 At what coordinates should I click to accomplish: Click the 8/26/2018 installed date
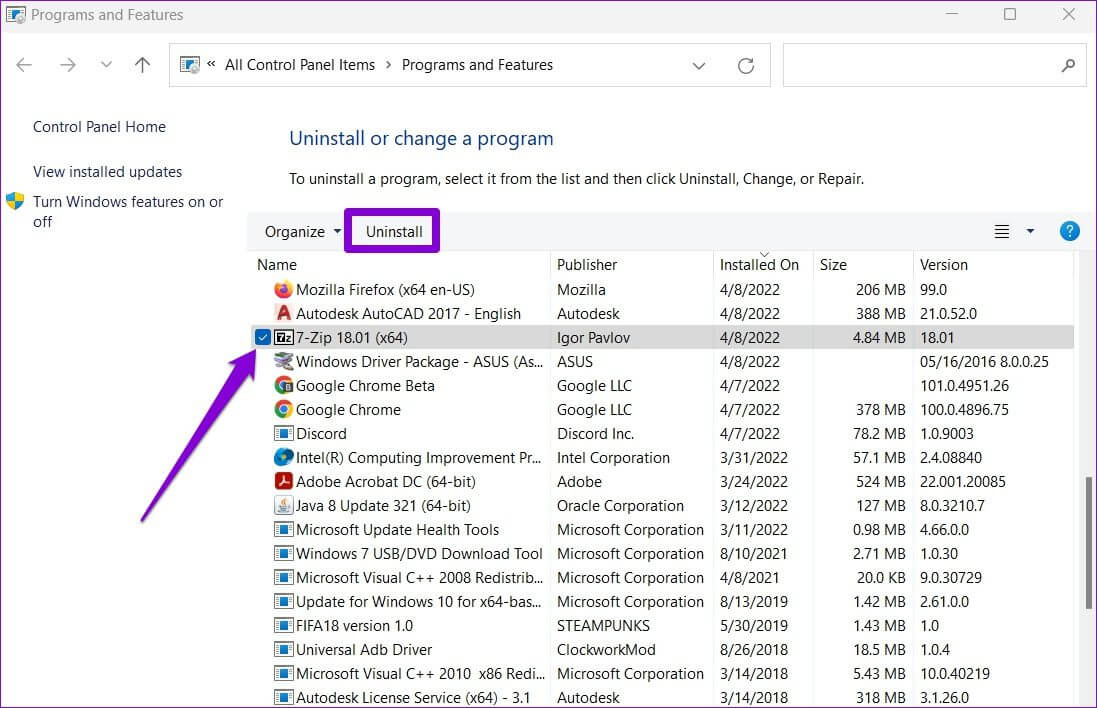click(753, 650)
